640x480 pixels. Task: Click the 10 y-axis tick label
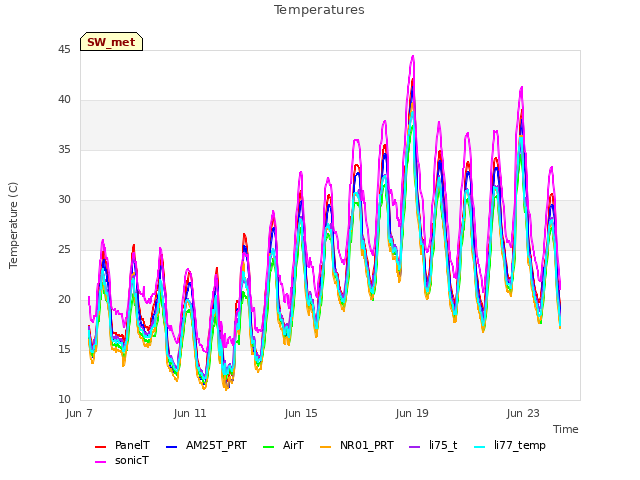click(x=64, y=400)
